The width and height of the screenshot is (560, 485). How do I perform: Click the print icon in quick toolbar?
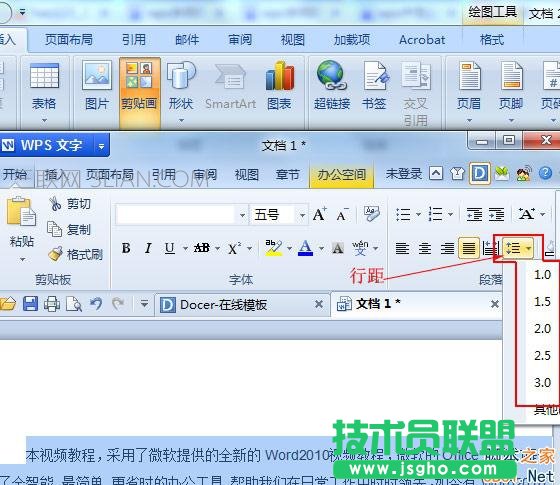tap(52, 304)
